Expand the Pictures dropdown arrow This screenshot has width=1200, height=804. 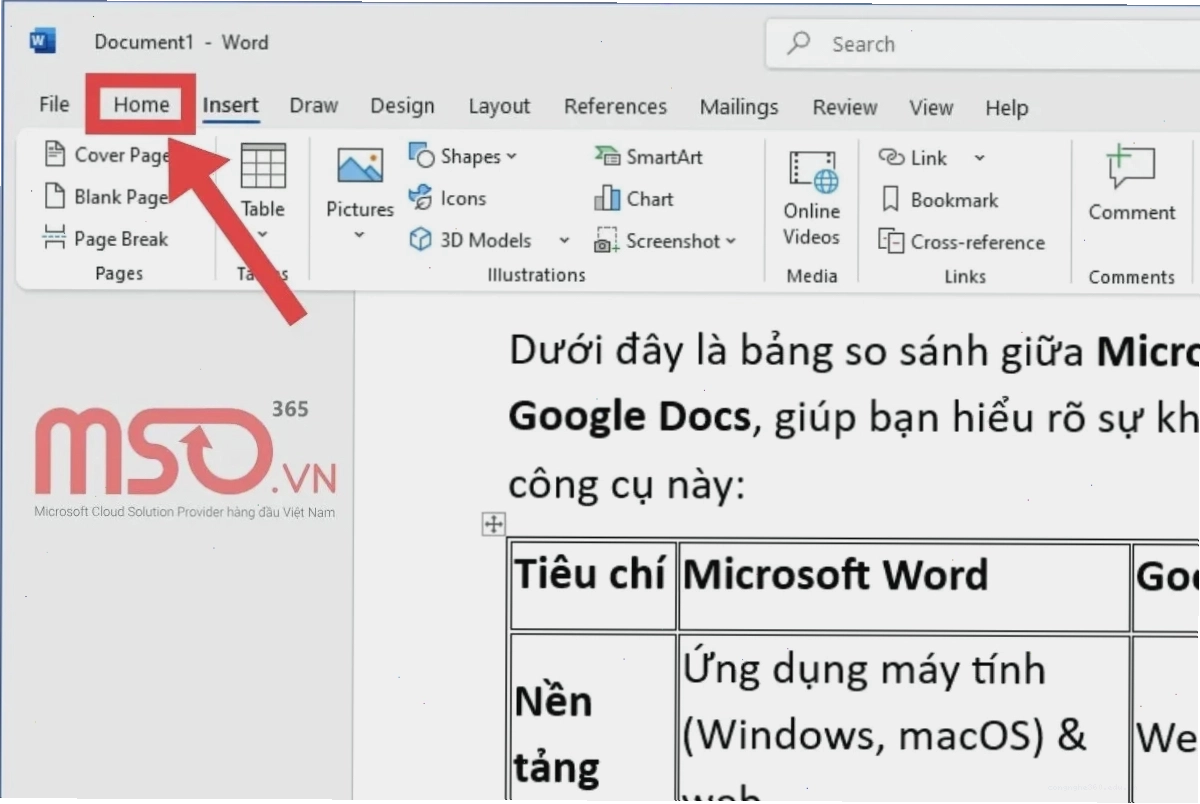360,236
